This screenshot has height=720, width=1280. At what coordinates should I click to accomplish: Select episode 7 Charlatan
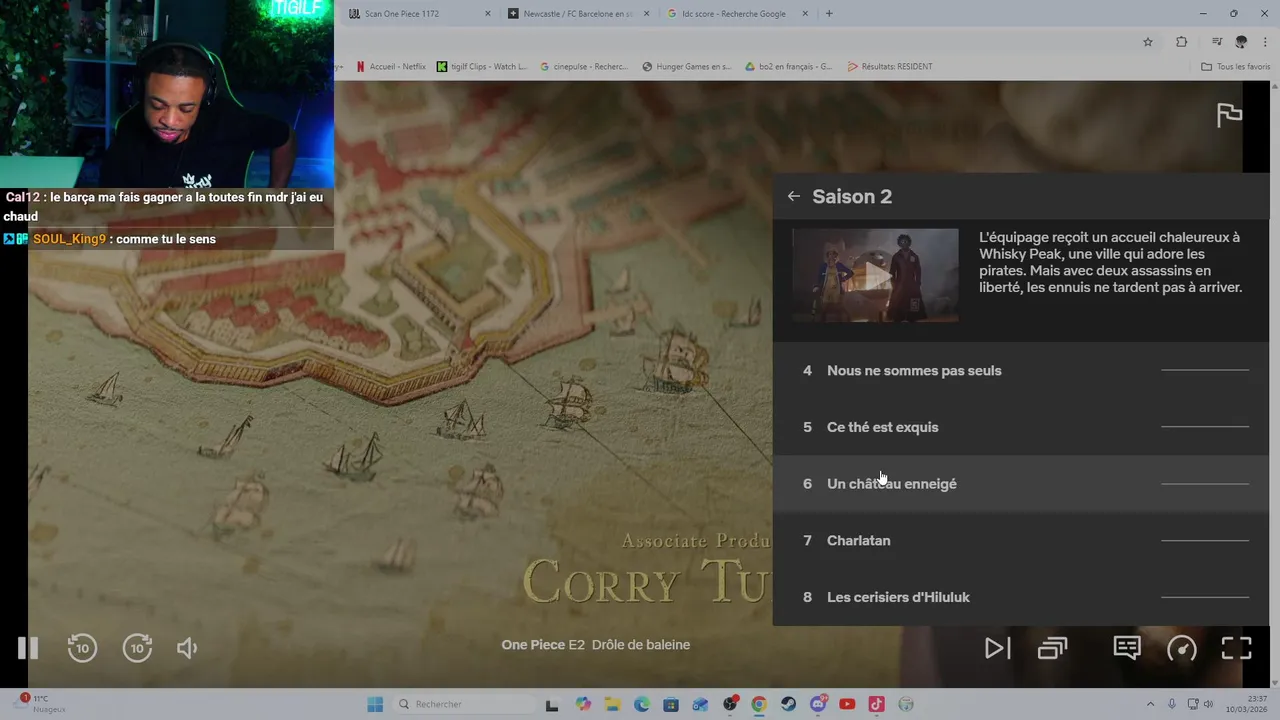tap(1020, 540)
